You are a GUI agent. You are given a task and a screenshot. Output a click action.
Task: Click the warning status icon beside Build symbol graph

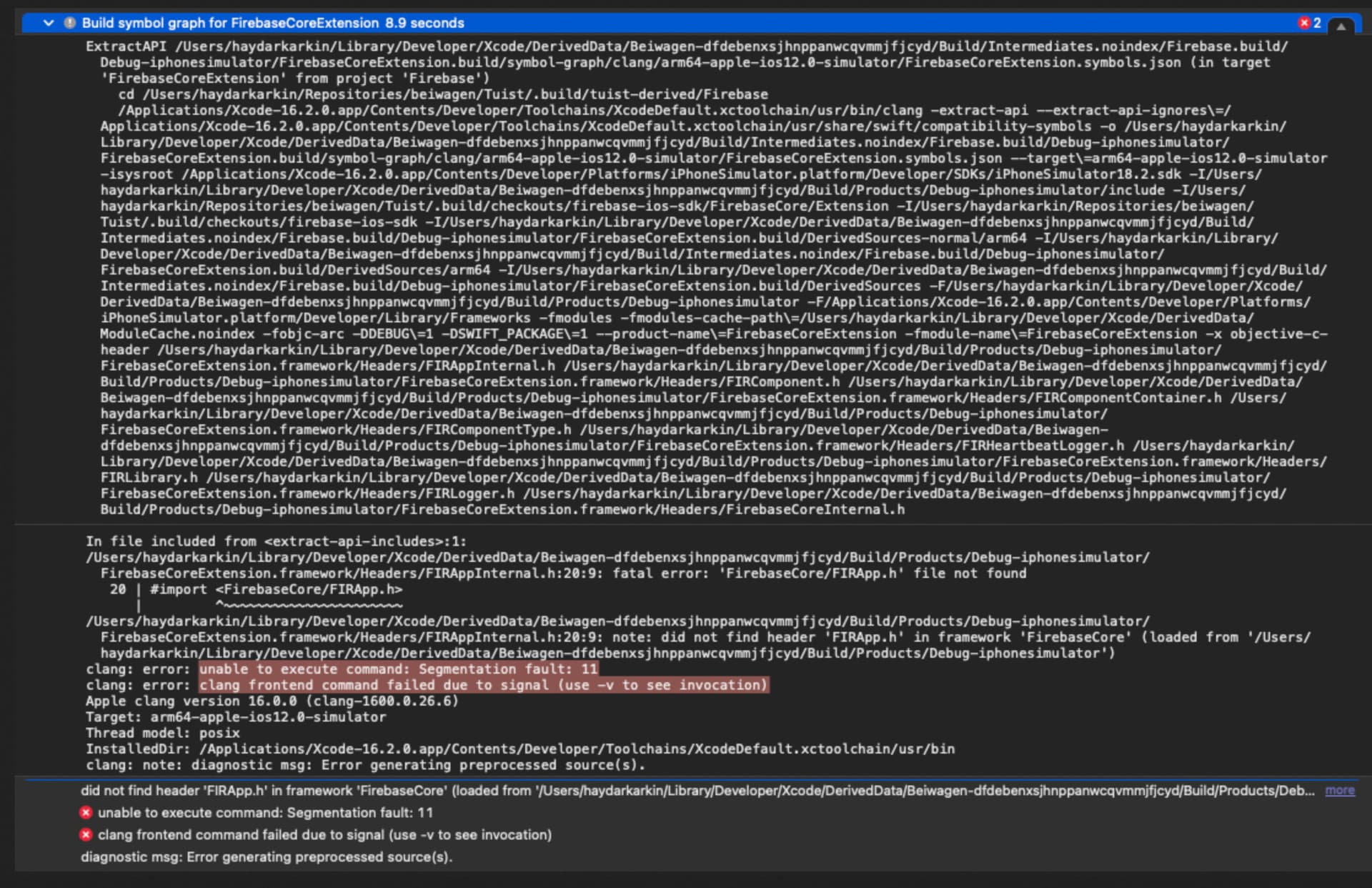pos(70,23)
